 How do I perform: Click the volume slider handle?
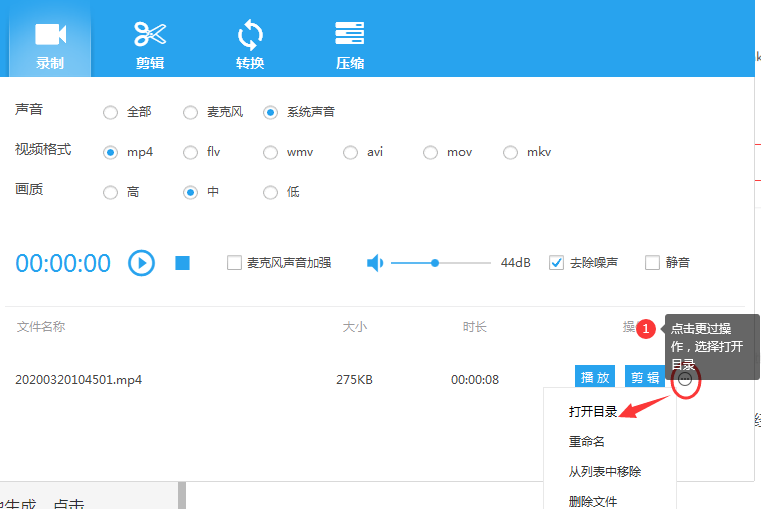(435, 263)
